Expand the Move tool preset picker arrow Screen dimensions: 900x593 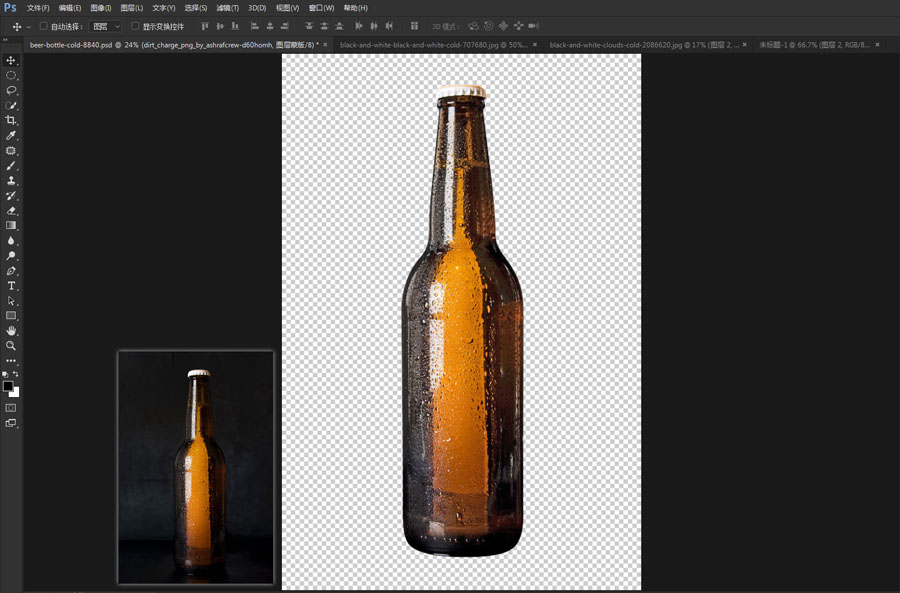tap(28, 26)
